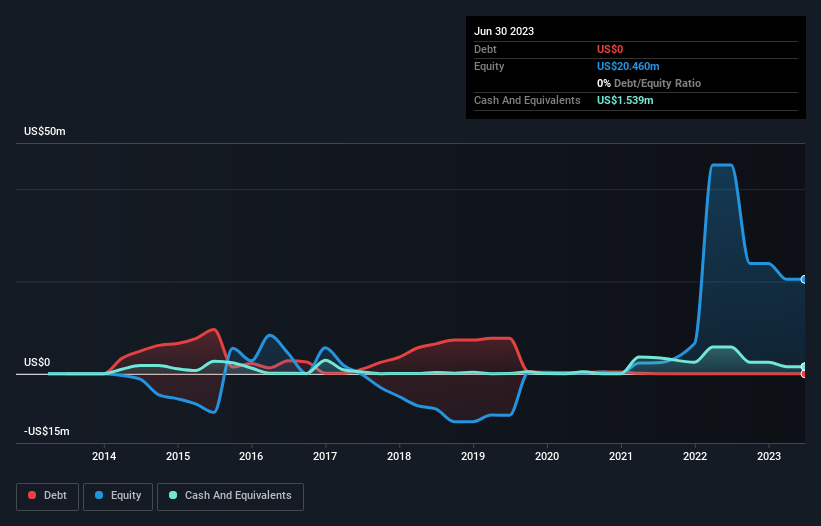Click the 2016 x-axis label
The height and width of the screenshot is (526, 821).
point(251,456)
